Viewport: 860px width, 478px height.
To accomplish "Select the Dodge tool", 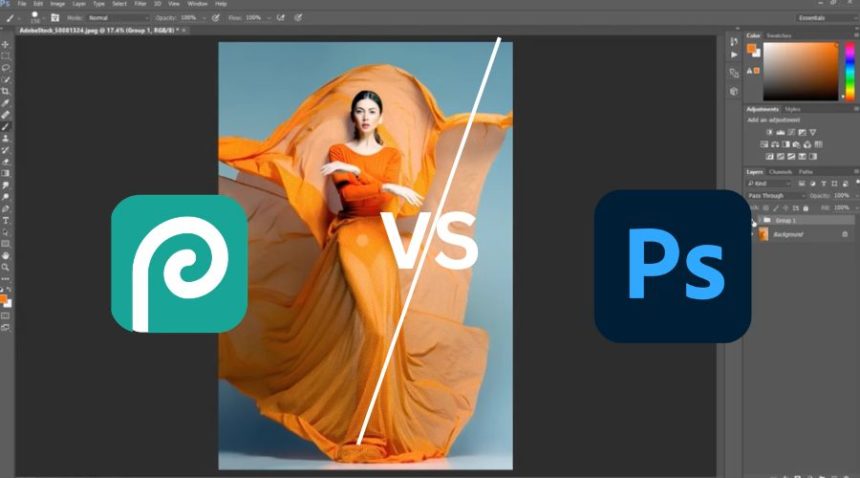I will pos(5,197).
